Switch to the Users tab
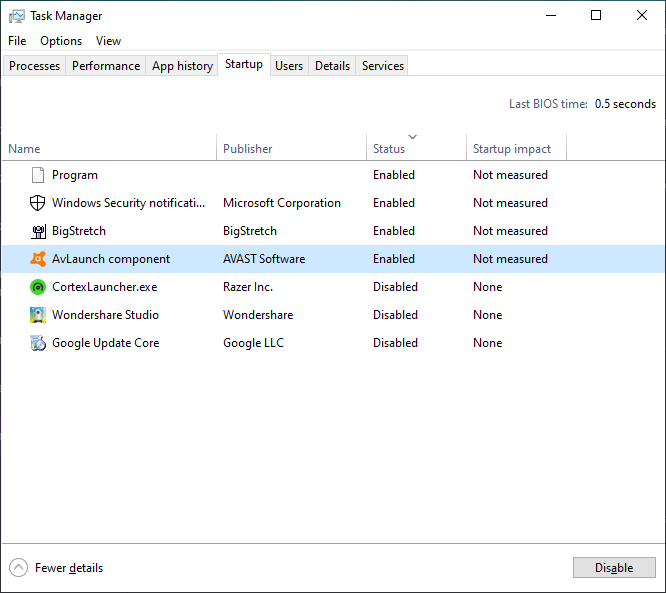The image size is (666, 593). click(289, 66)
